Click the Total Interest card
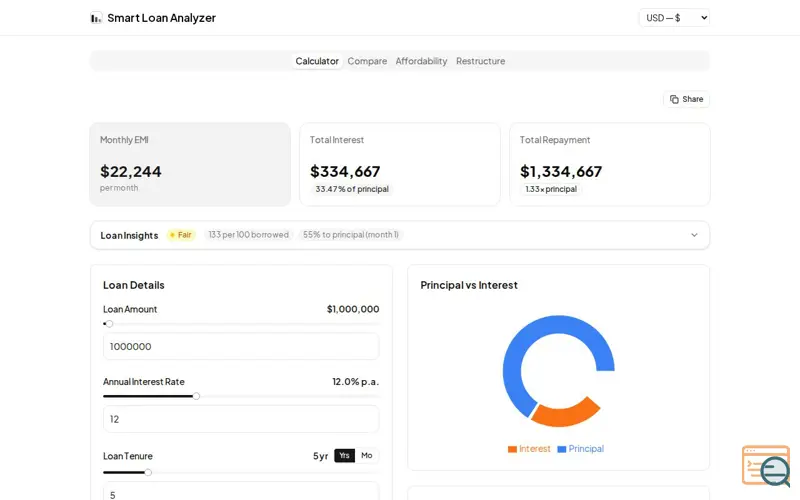800x500 pixels. [400, 164]
